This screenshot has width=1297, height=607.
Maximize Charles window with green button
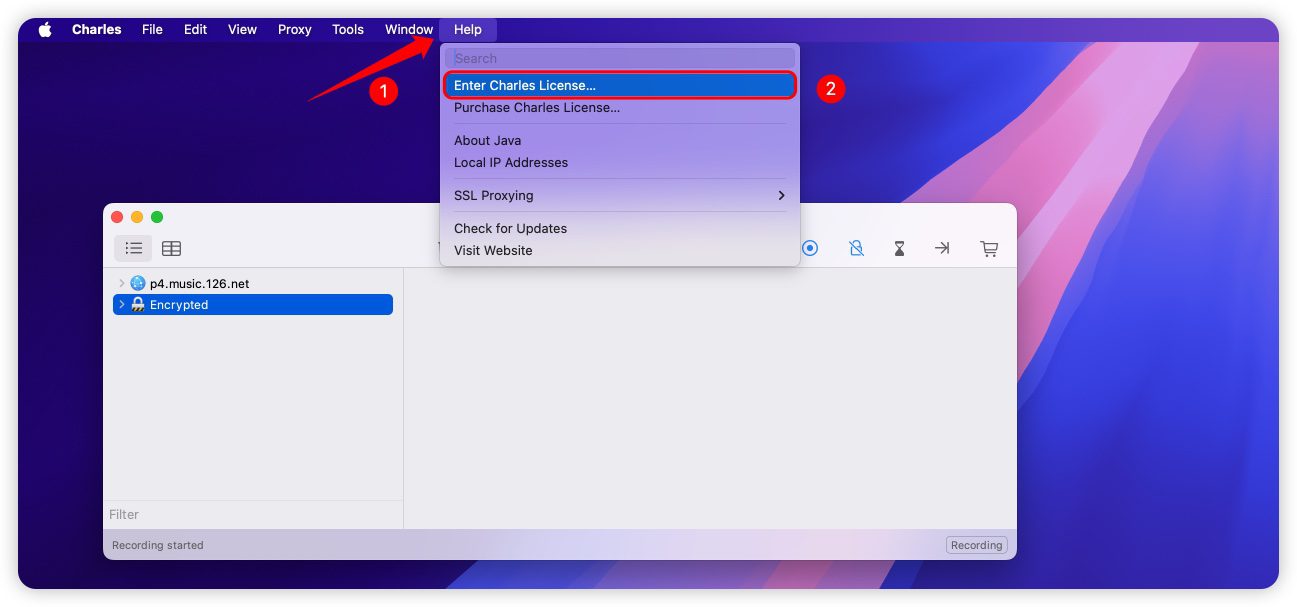coord(157,217)
